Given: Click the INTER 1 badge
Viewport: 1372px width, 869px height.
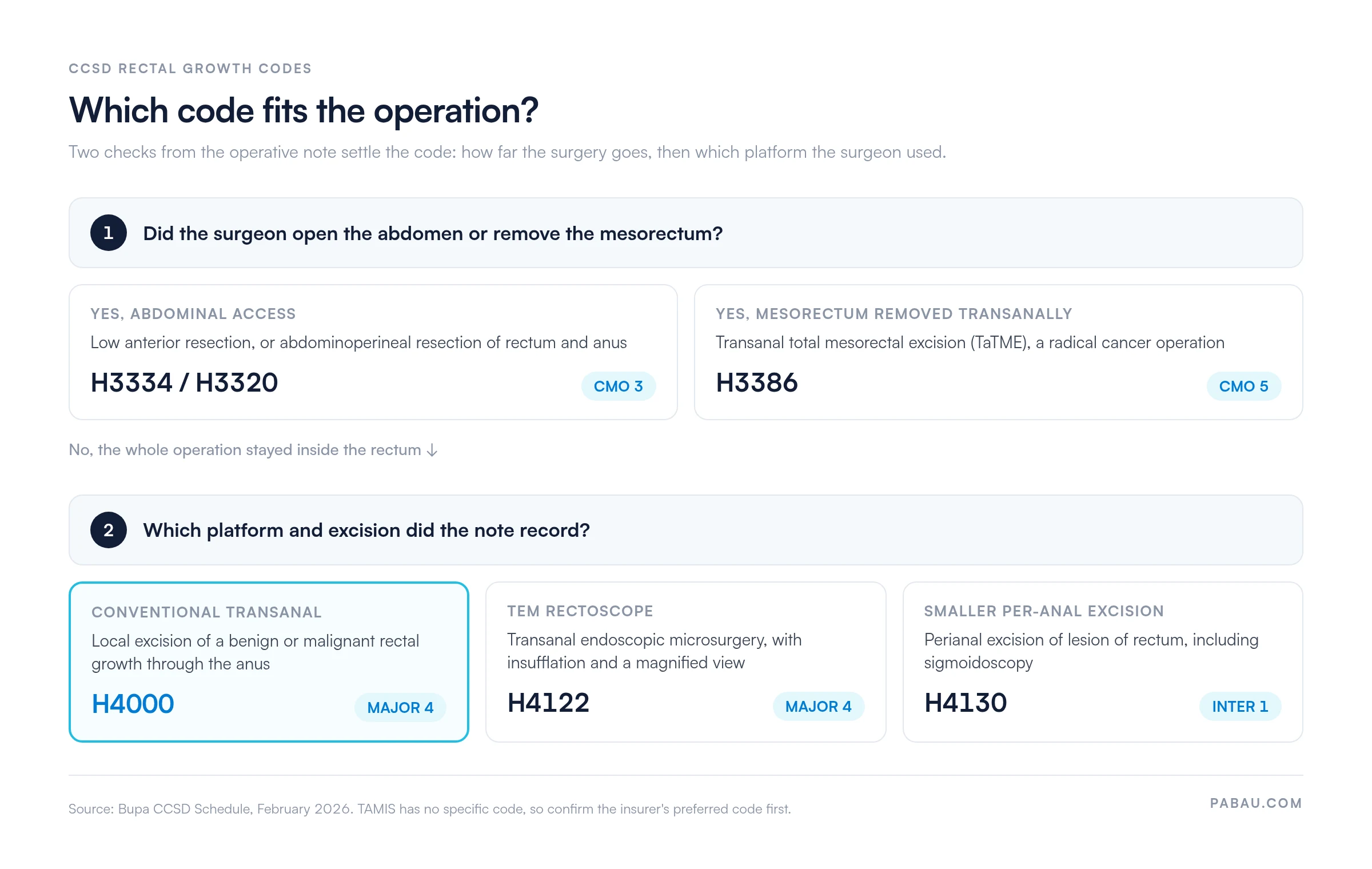Looking at the screenshot, I should [x=1240, y=707].
